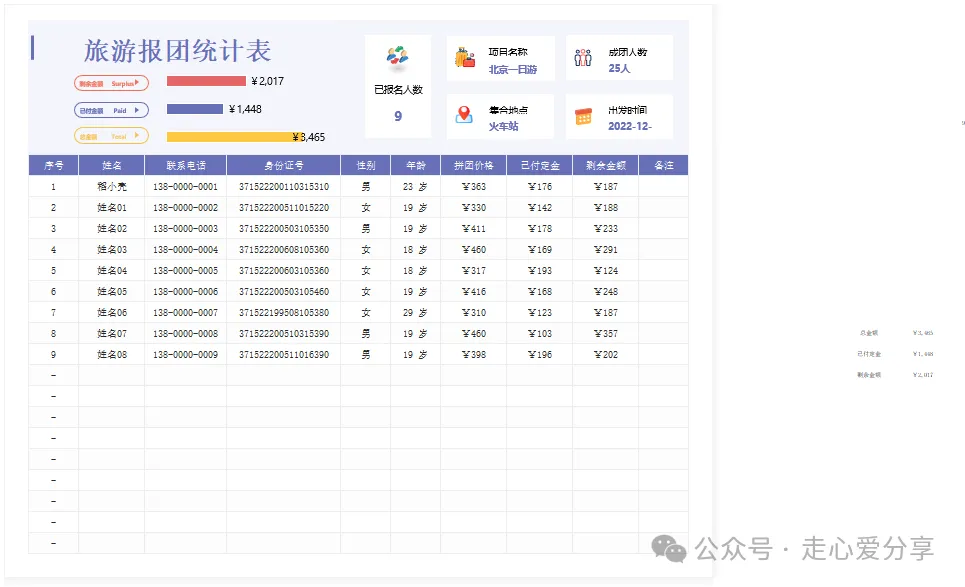Click the calendar icon beside 出发时间
This screenshot has width=965, height=587.
tap(583, 116)
